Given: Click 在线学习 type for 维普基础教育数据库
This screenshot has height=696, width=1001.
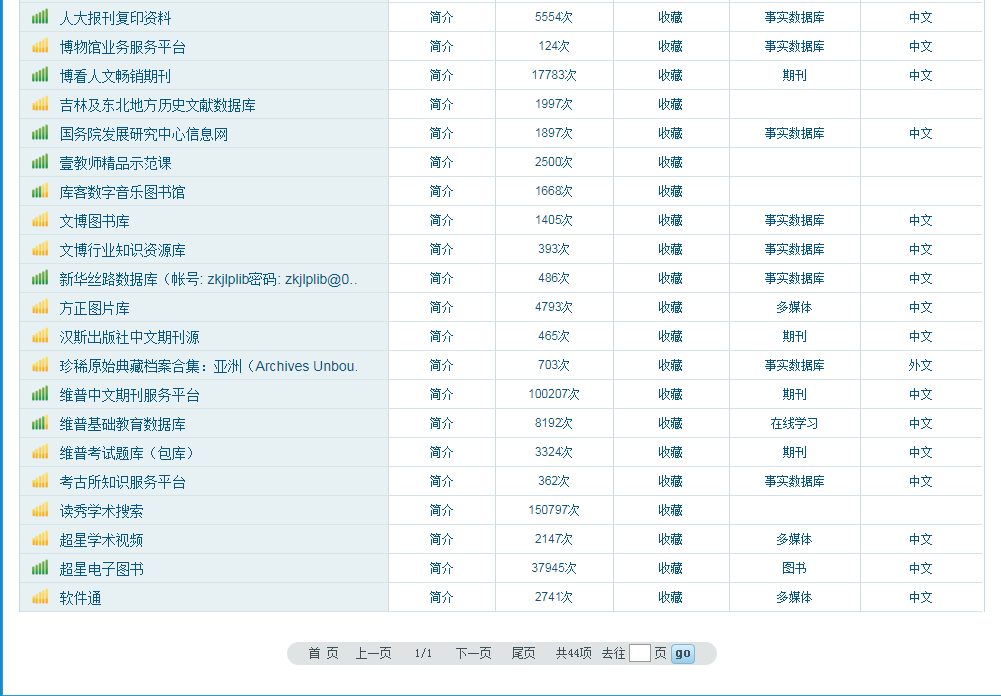Looking at the screenshot, I should coord(794,423).
